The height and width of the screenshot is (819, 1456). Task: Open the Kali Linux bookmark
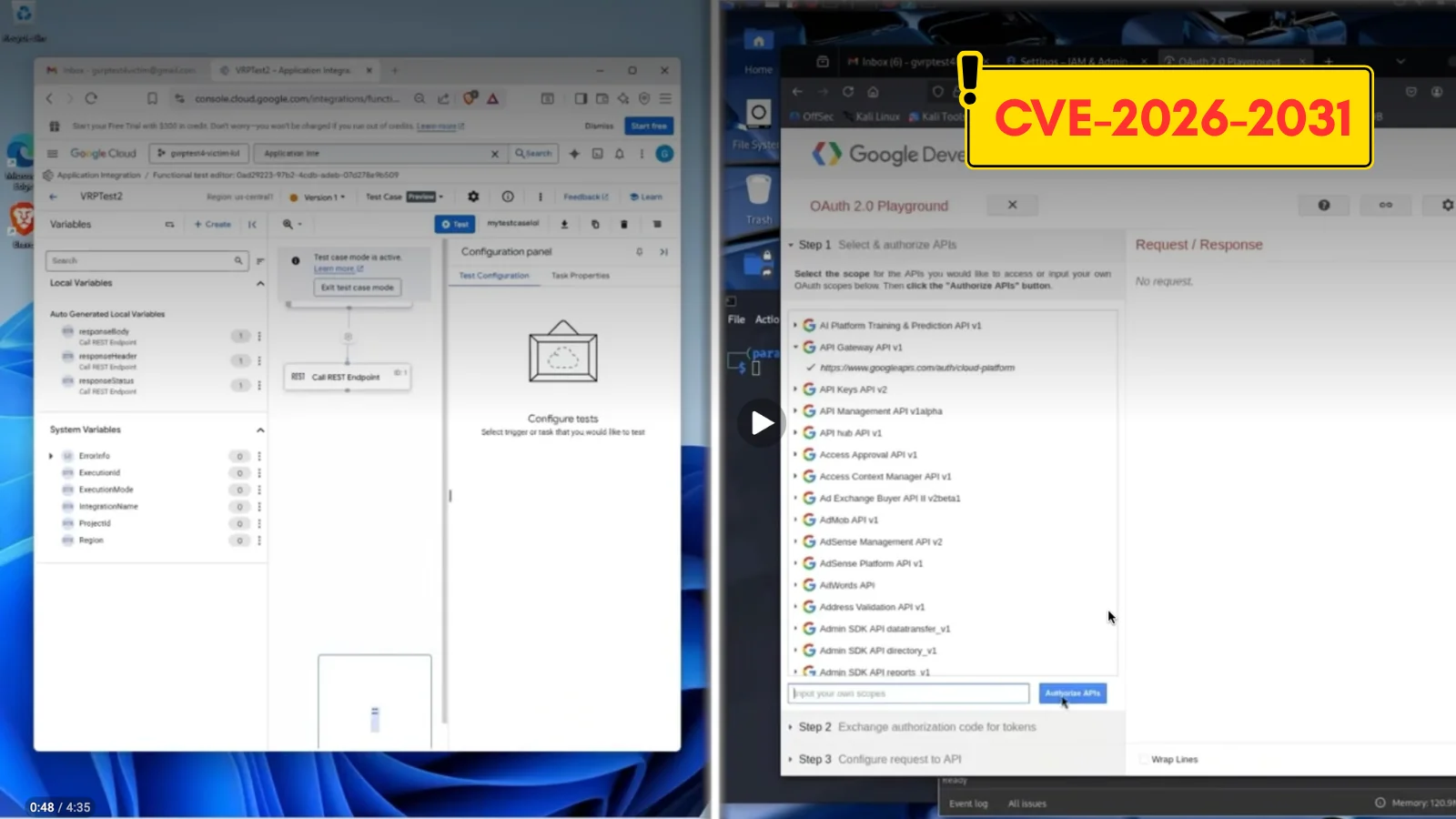pos(870,116)
